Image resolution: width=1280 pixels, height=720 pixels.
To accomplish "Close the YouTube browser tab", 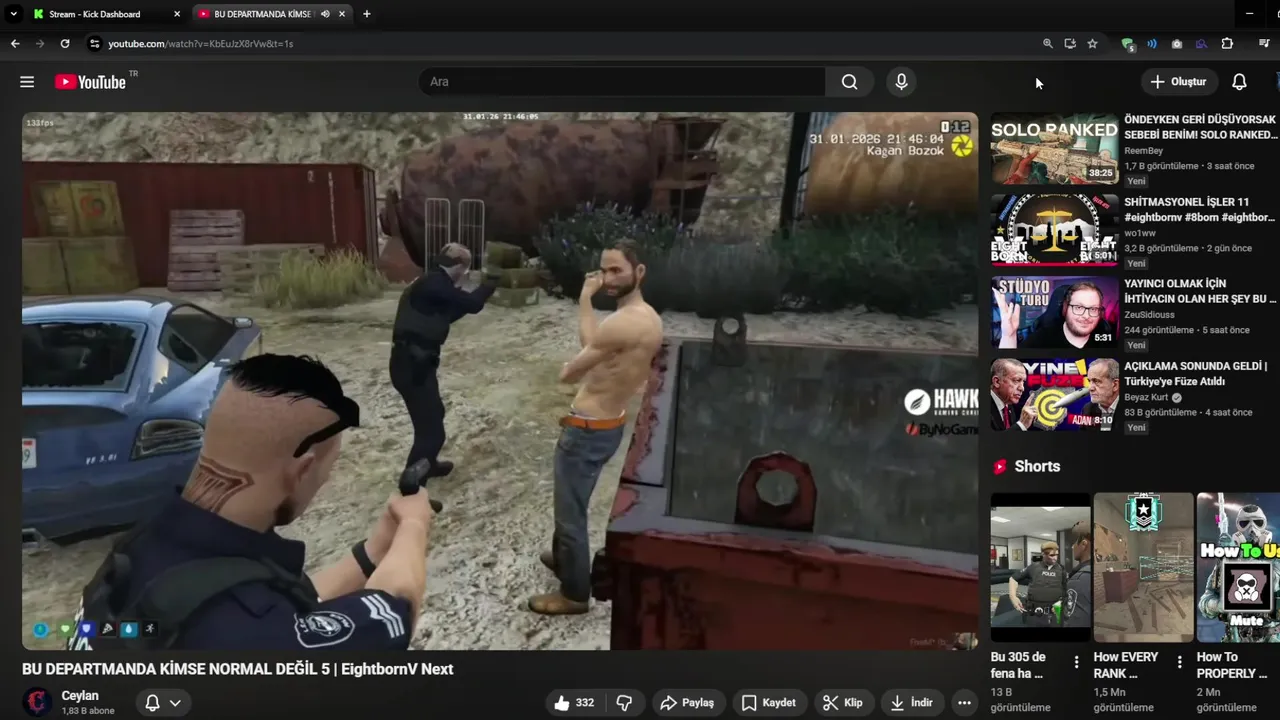I will click(342, 14).
